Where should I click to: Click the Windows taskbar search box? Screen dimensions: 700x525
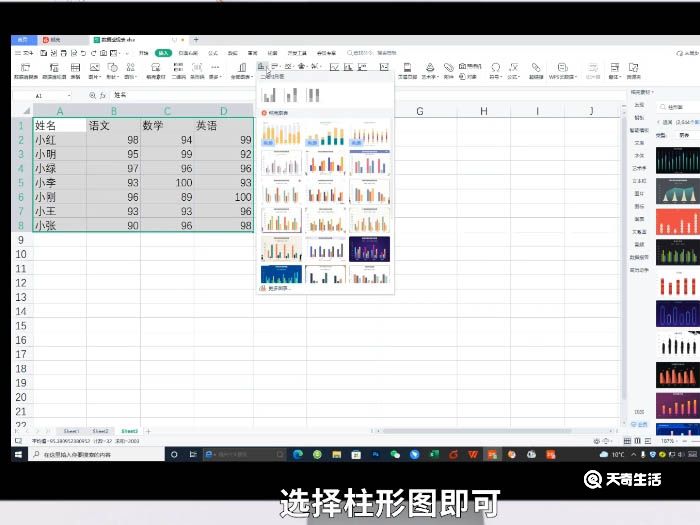[96, 454]
